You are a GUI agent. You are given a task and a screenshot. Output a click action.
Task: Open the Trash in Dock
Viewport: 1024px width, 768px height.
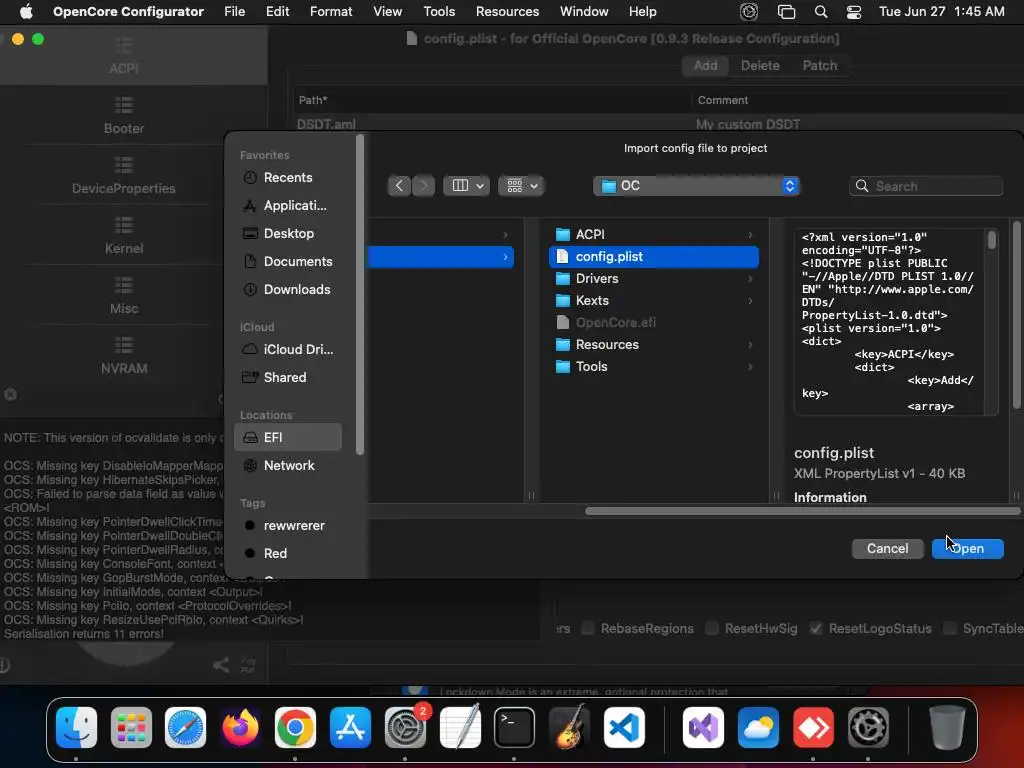947,727
